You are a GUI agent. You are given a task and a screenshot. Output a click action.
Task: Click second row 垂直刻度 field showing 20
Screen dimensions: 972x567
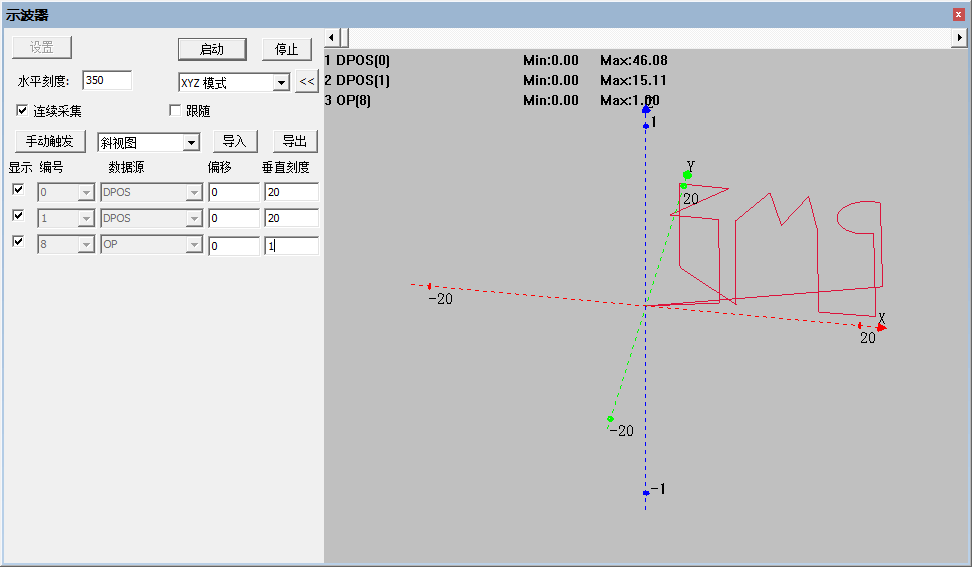coord(291,218)
